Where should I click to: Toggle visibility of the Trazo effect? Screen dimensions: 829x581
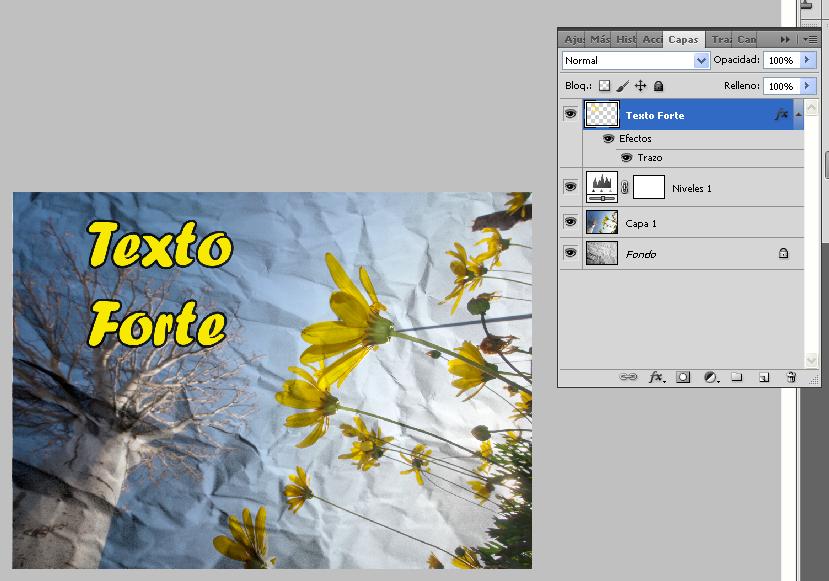pyautogui.click(x=627, y=158)
